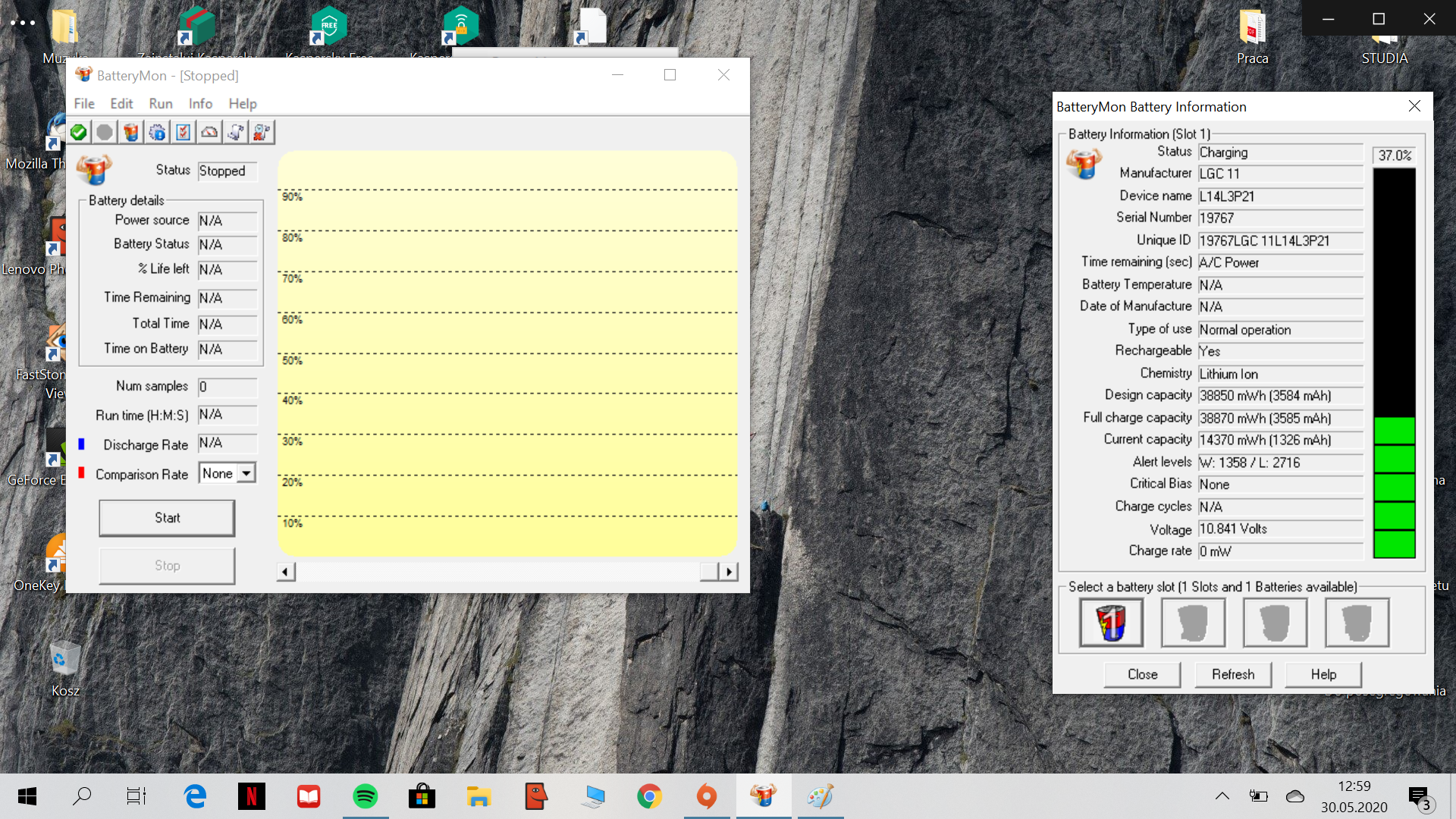Click the chart scrollbar left arrow

[x=286, y=572]
